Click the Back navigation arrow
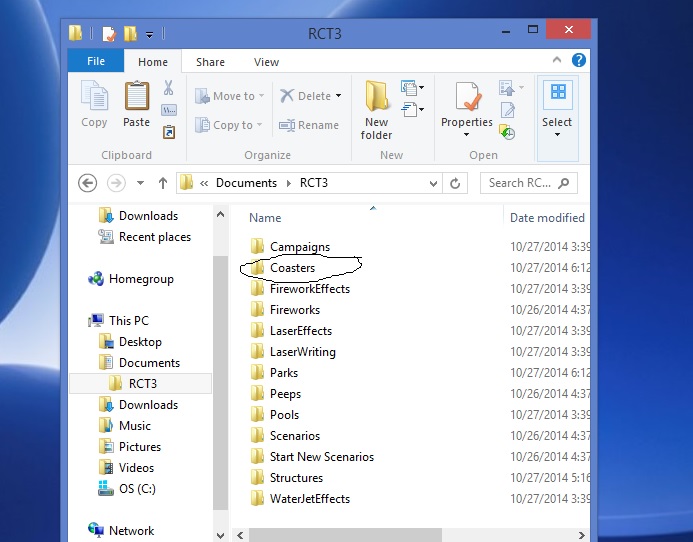The image size is (693, 542). (87, 183)
